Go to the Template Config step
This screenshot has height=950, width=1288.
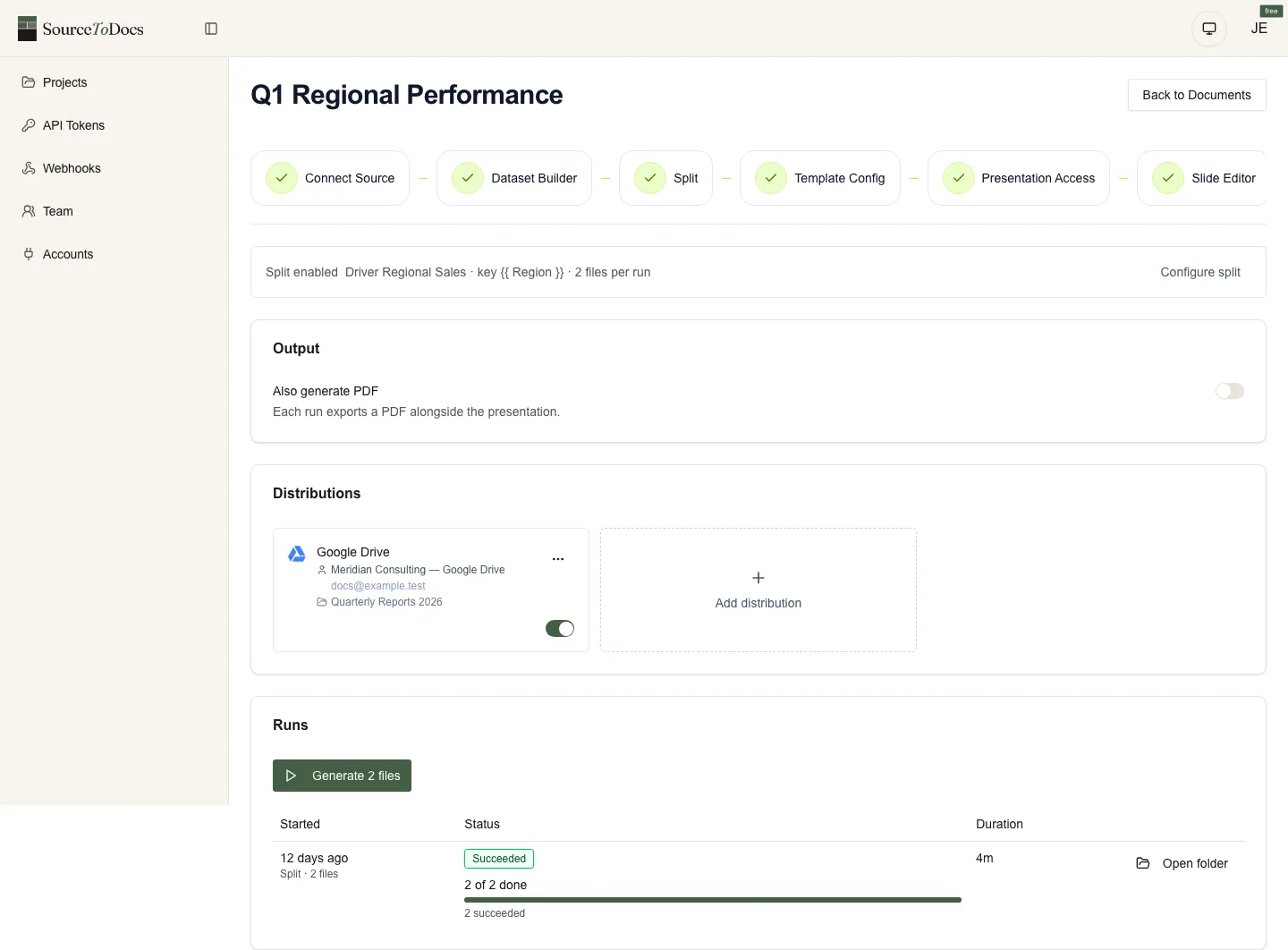coord(820,178)
